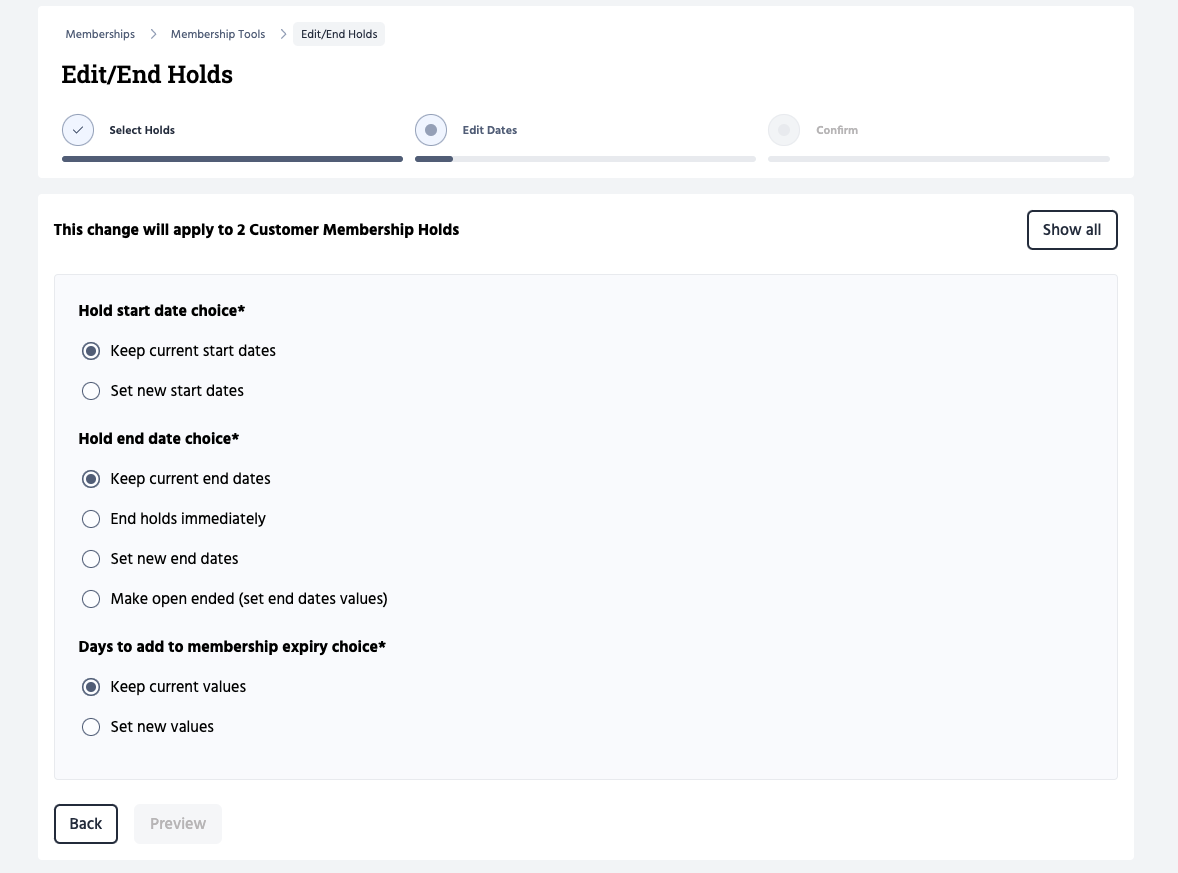Choose Set new values for expiry days
Image resolution: width=1178 pixels, height=873 pixels.
(x=91, y=727)
